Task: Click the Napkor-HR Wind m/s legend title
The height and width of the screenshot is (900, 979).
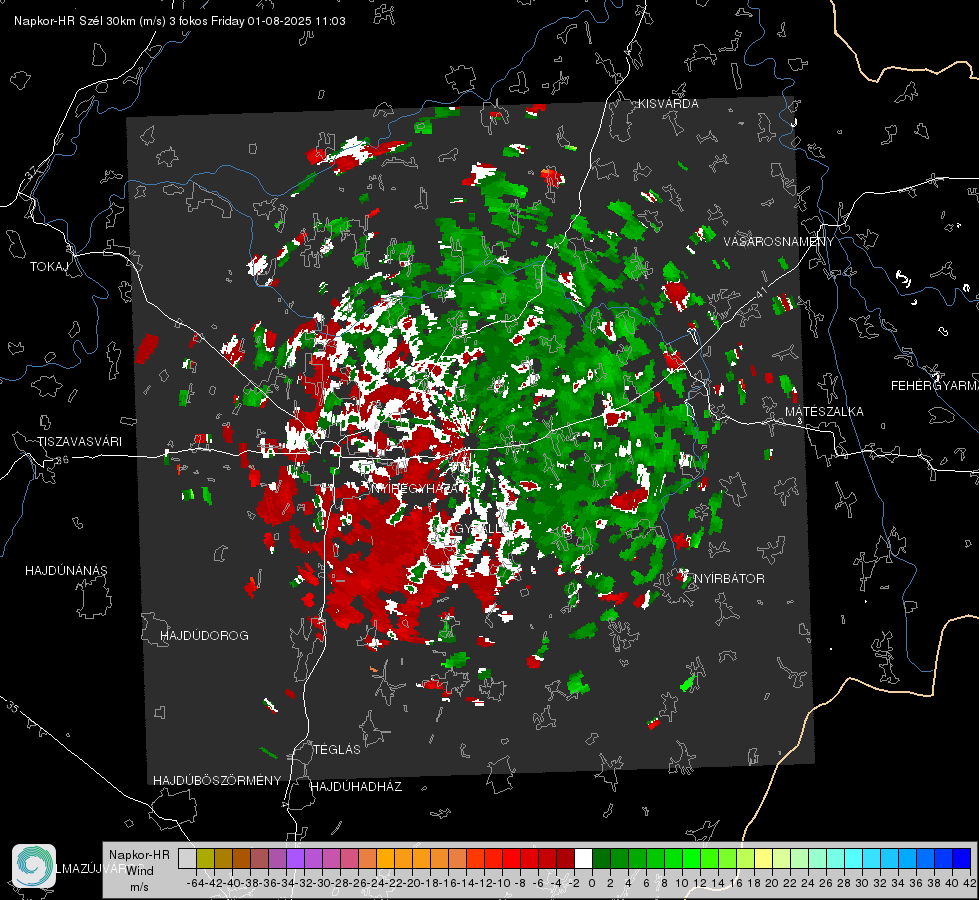Action: pos(139,871)
